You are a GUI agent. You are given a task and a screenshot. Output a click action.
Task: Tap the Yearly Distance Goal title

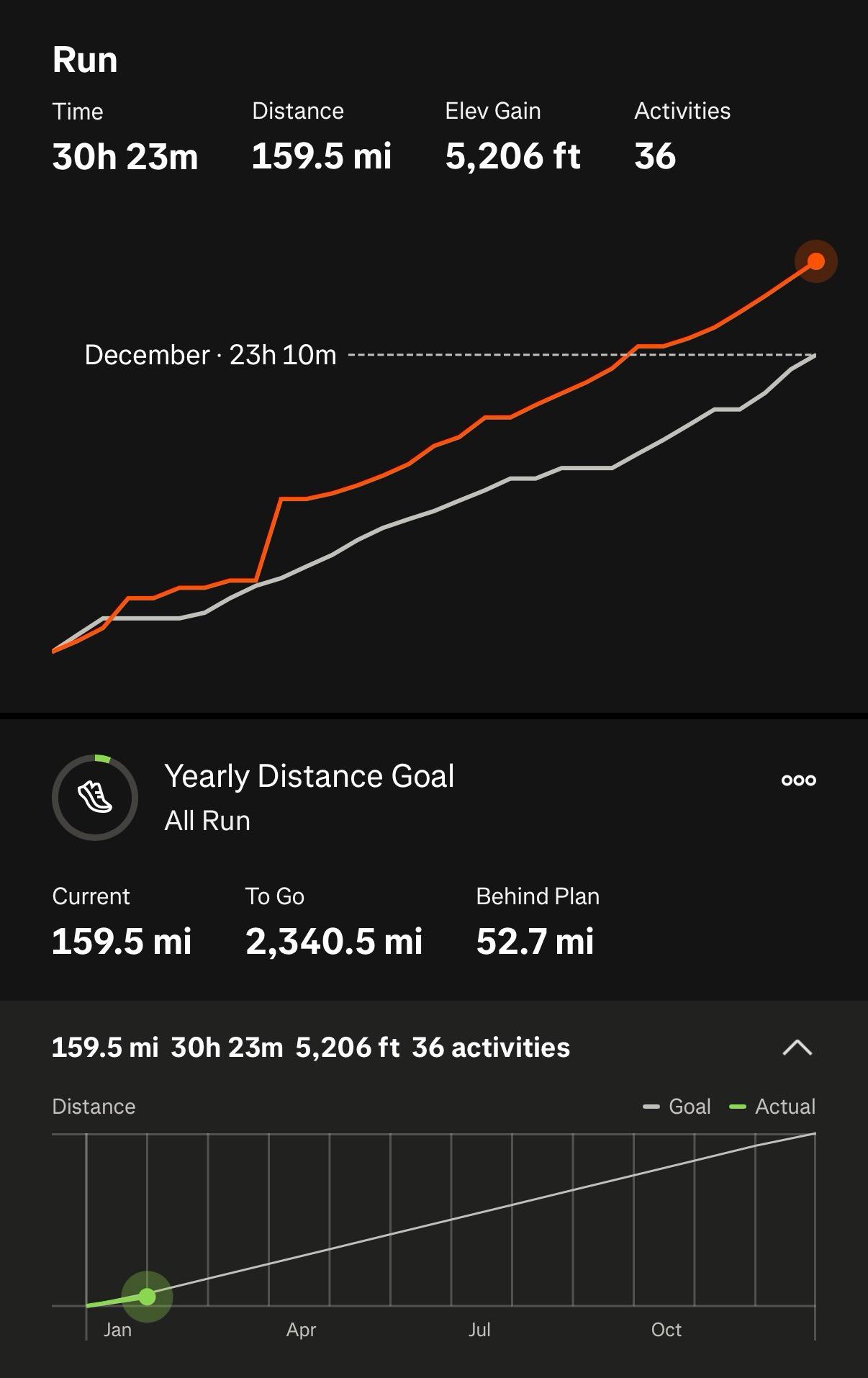click(x=309, y=776)
